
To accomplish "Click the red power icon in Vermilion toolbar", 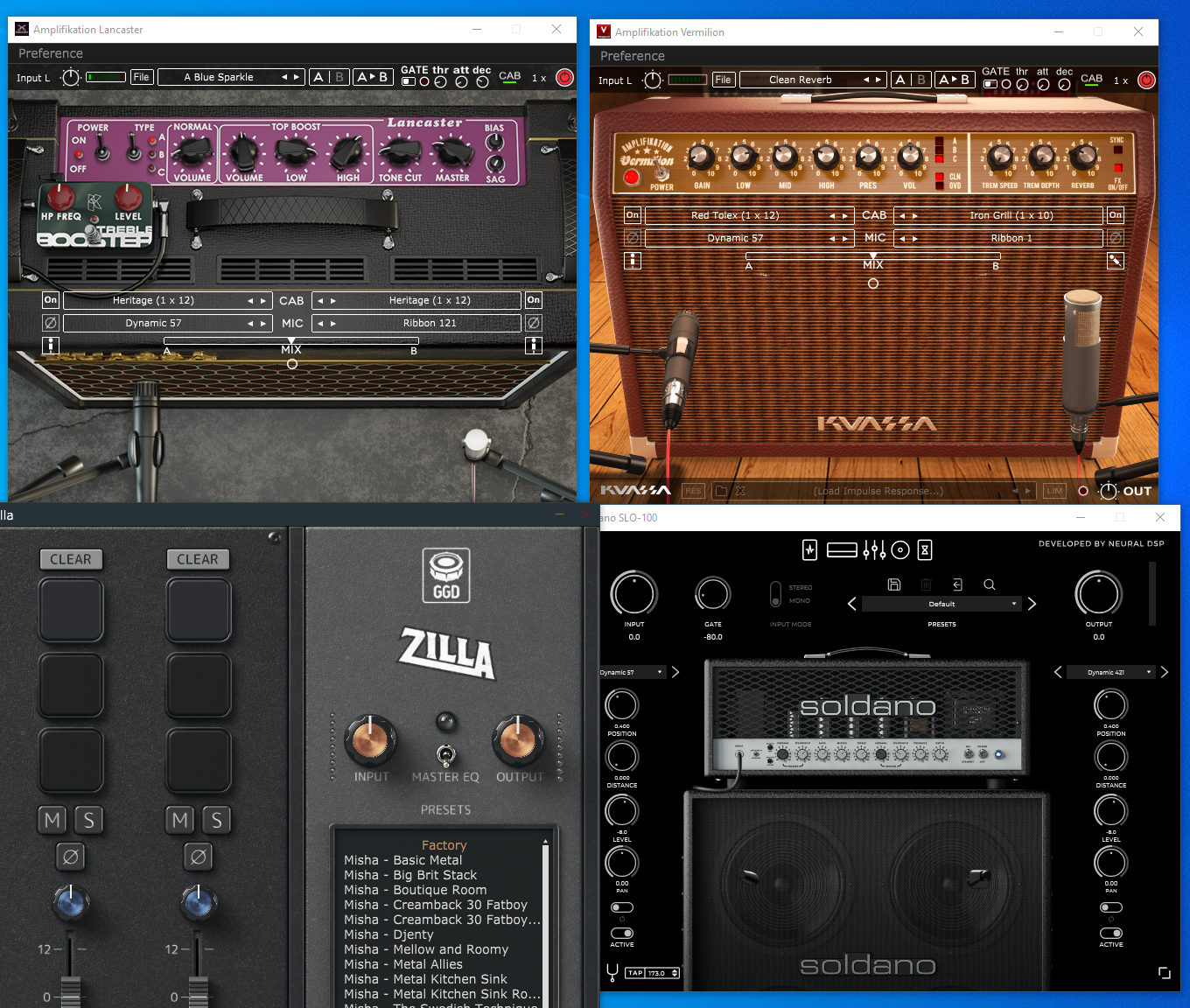I will point(1146,80).
